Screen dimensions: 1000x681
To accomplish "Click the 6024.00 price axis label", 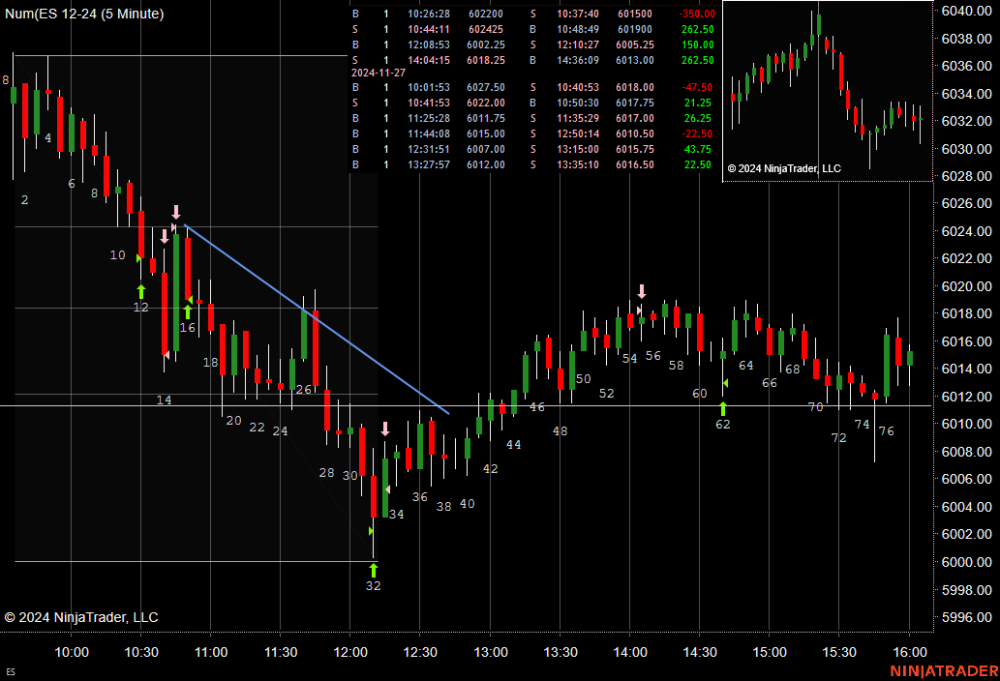I will pos(966,231).
